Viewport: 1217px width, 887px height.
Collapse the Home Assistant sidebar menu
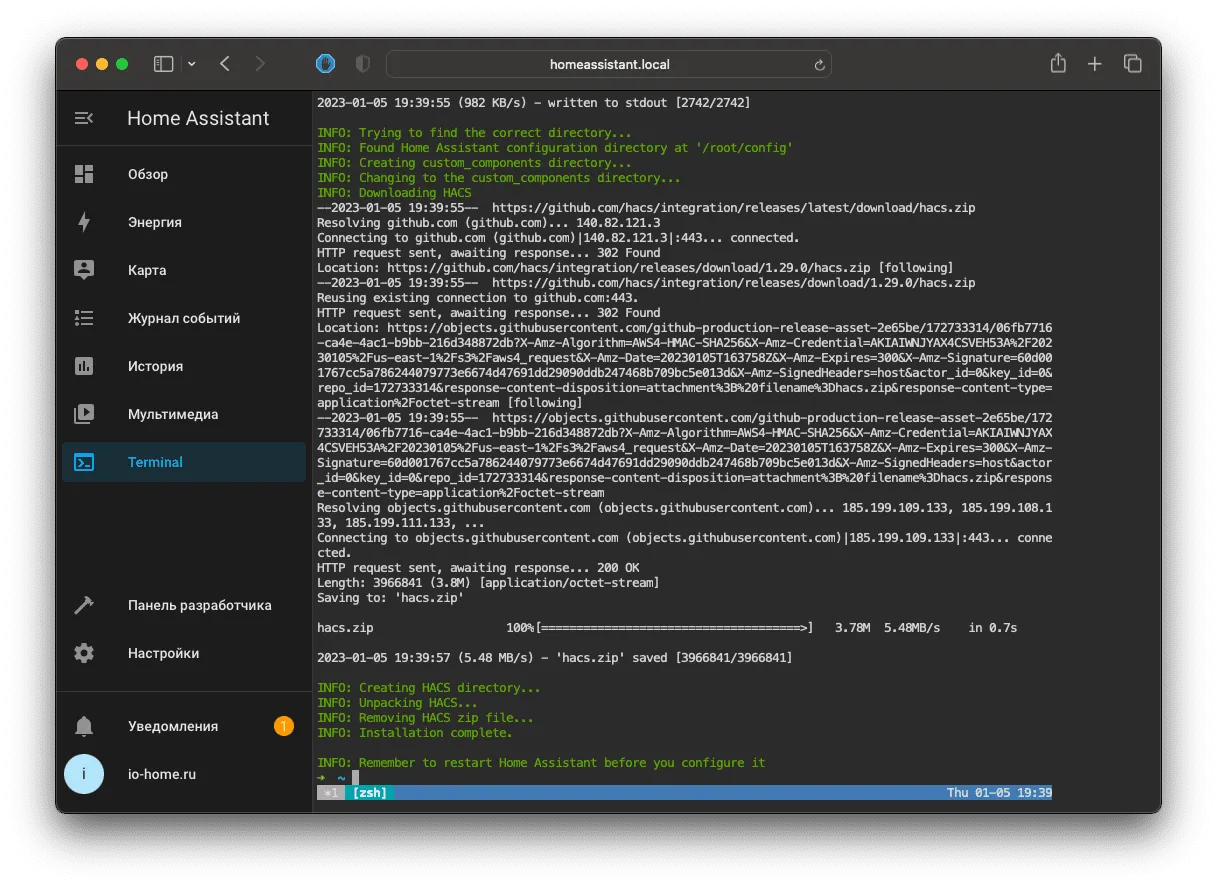pyautogui.click(x=84, y=118)
